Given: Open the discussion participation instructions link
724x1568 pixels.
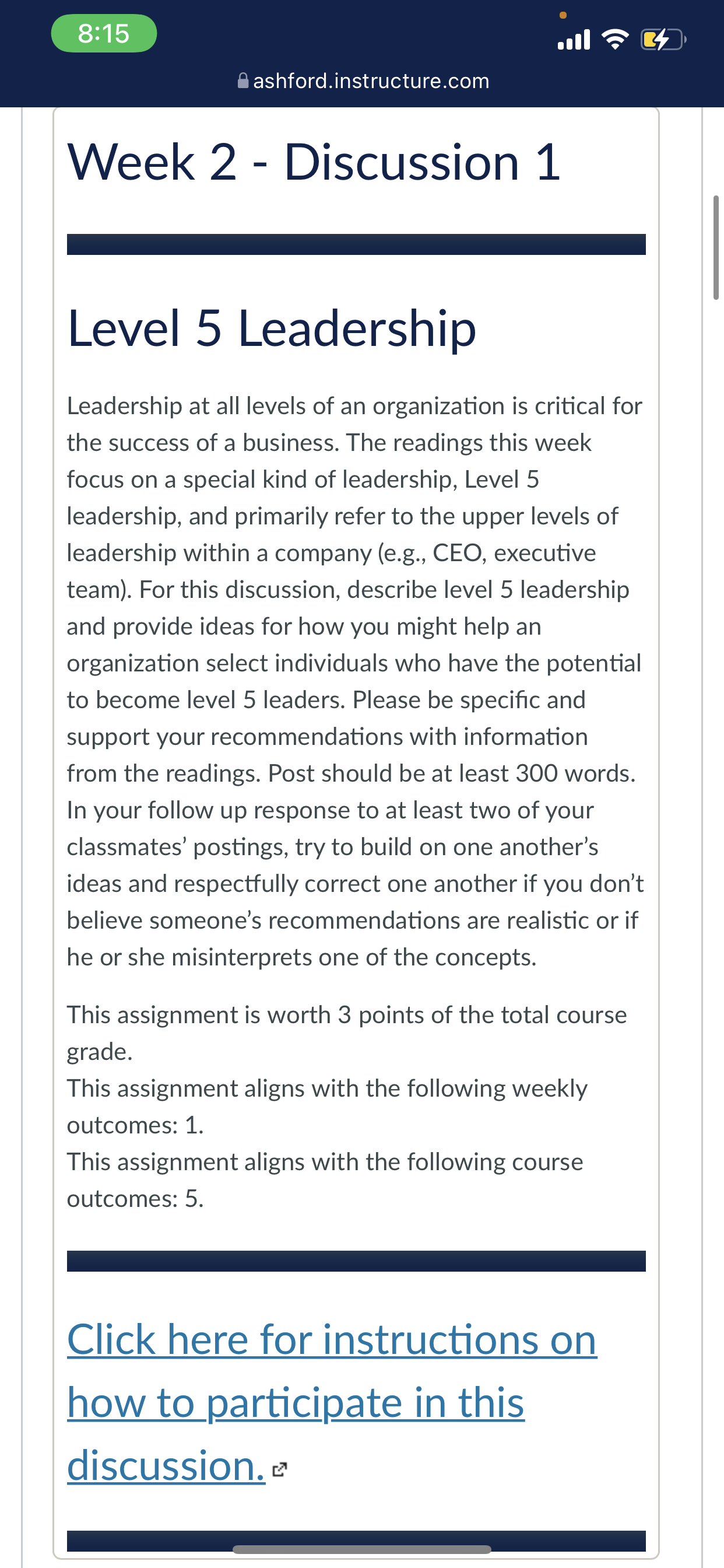Looking at the screenshot, I should (332, 1402).
